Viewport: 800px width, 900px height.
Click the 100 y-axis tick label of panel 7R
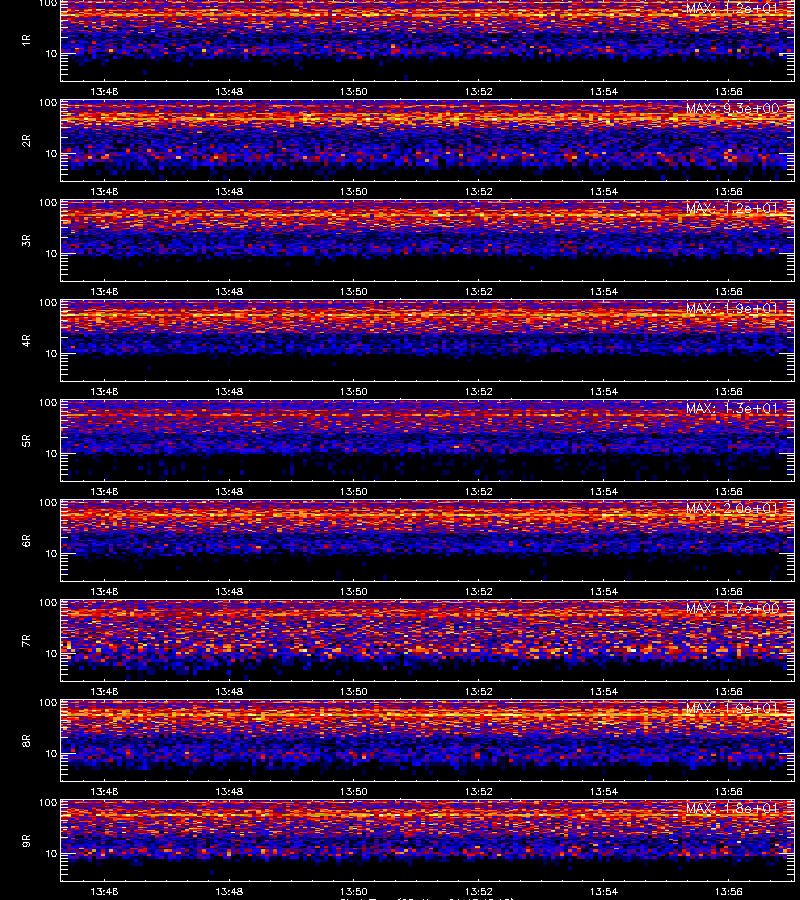click(x=48, y=603)
